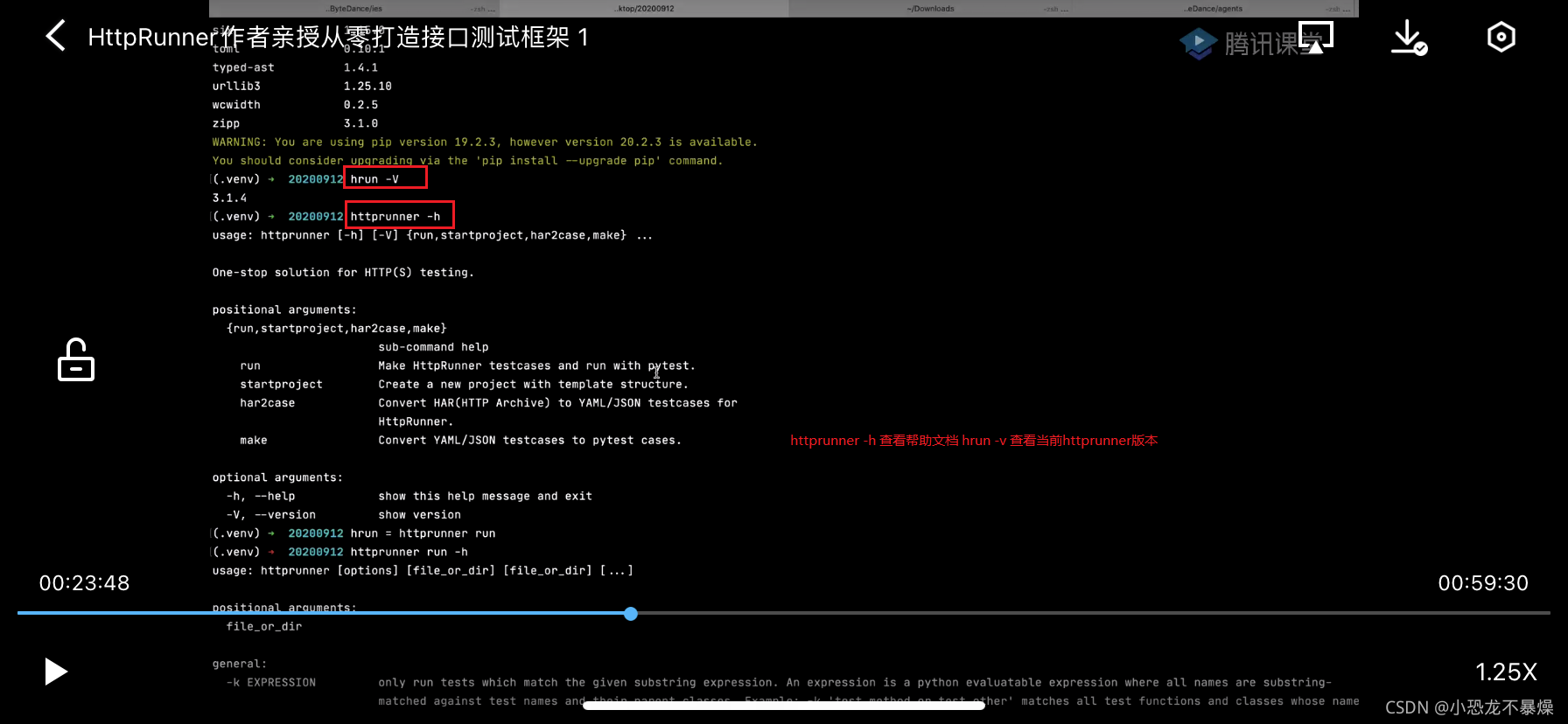Change the 1.25X playback speed

coord(1506,672)
